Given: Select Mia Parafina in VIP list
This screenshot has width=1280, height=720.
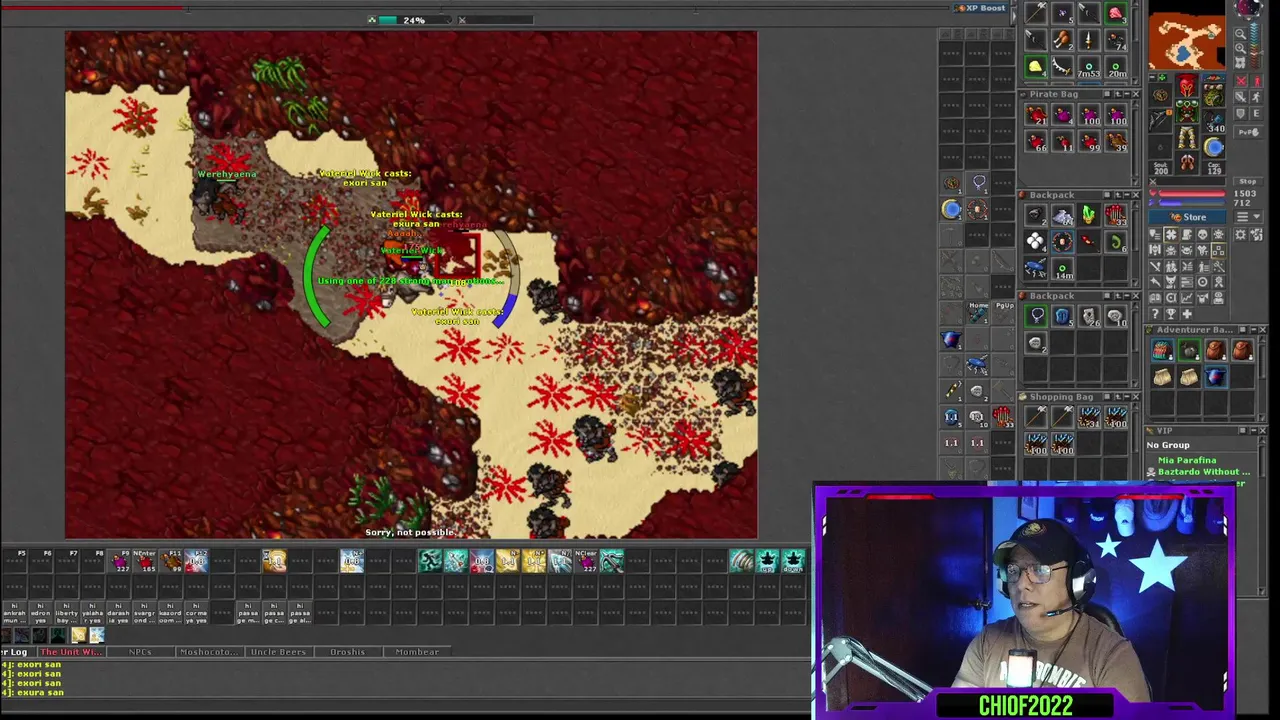Looking at the screenshot, I should pos(1188,460).
